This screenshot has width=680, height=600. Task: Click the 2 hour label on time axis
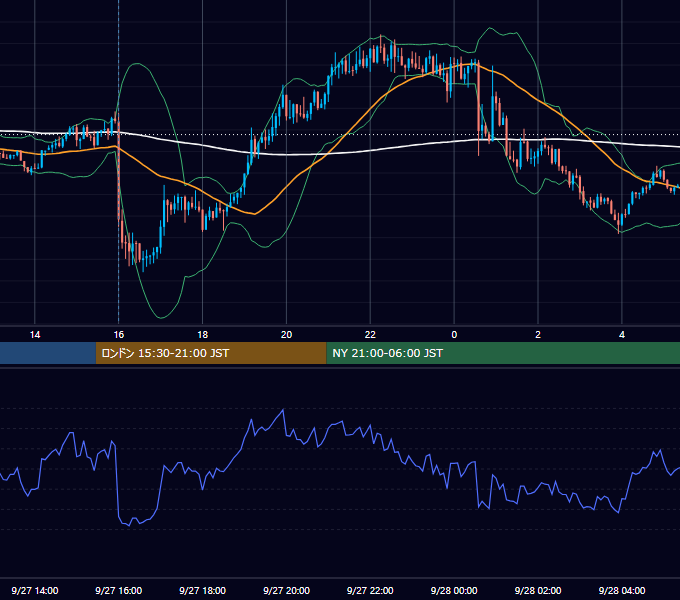[538, 335]
